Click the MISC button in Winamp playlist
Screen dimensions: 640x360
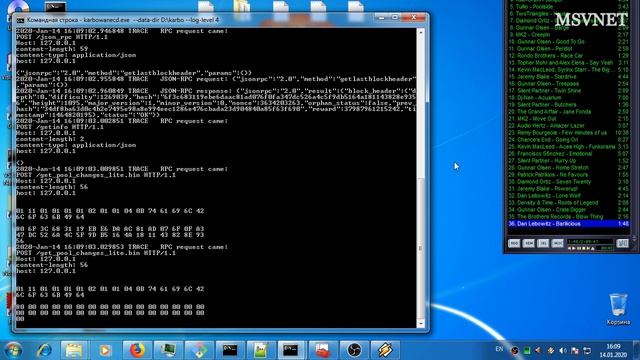coord(558,243)
